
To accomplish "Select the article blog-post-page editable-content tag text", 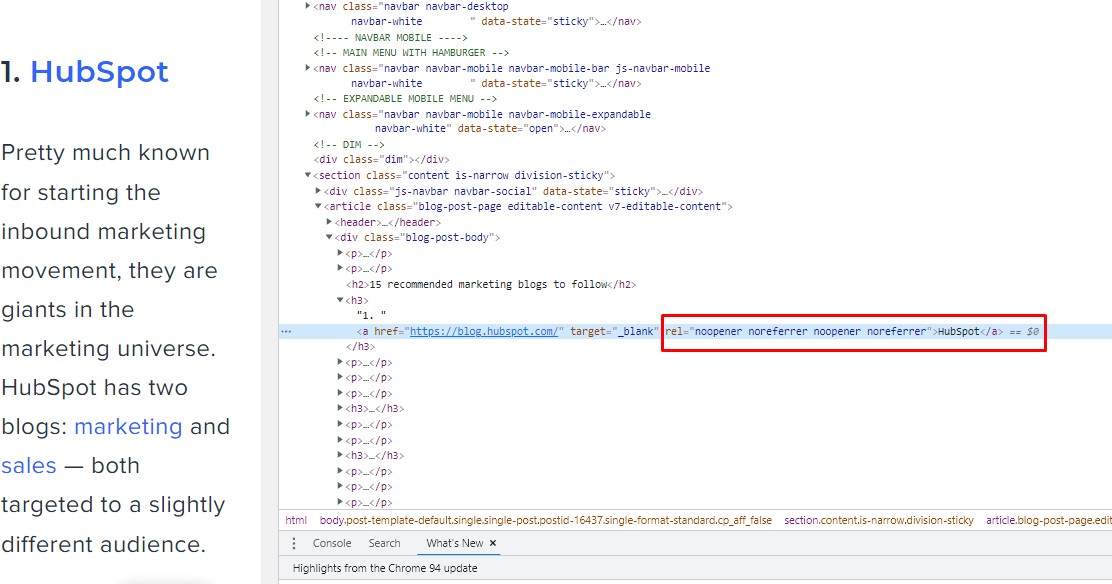I will 528,206.
